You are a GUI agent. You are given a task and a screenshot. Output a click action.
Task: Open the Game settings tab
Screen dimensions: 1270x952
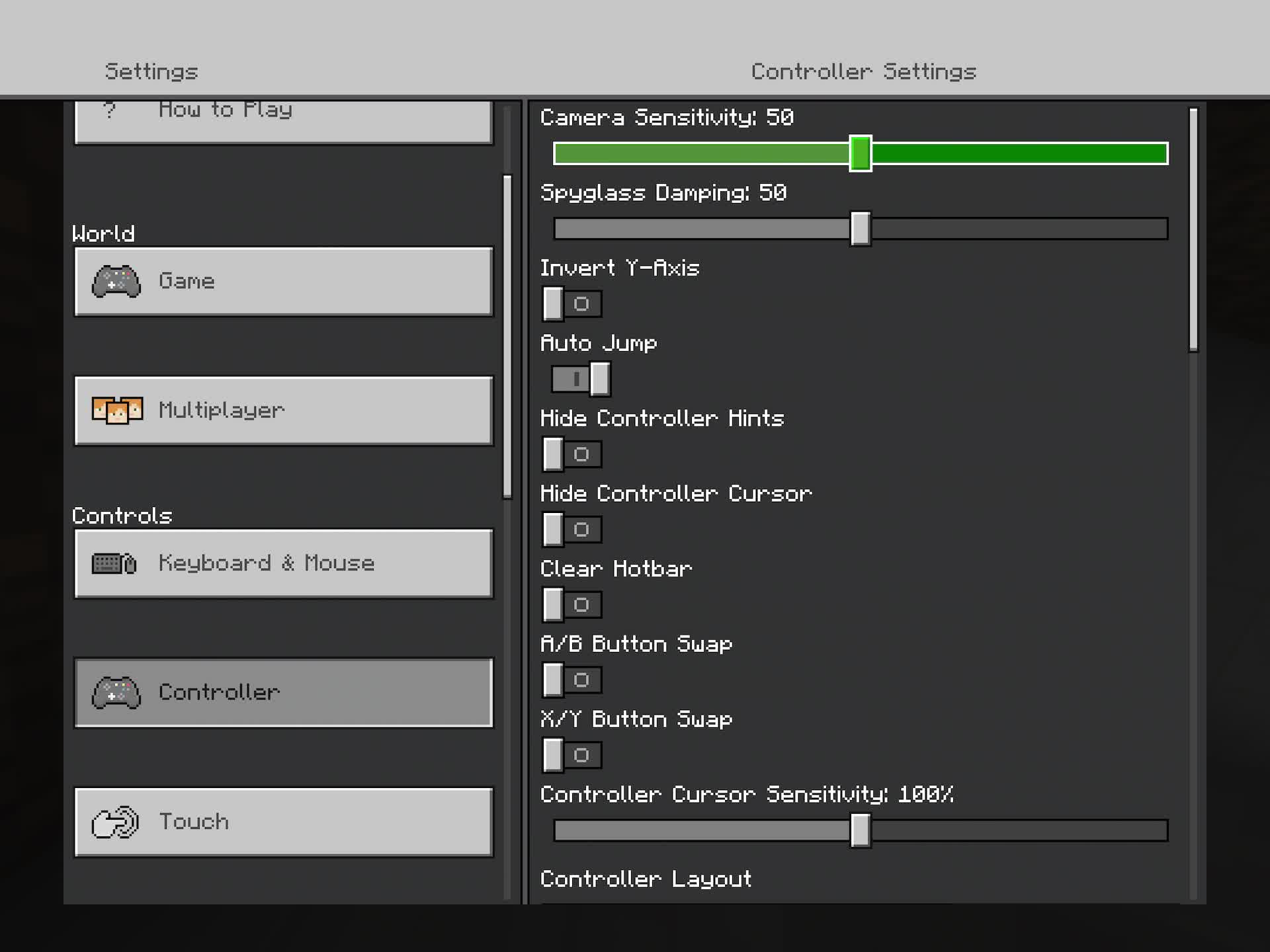point(284,282)
